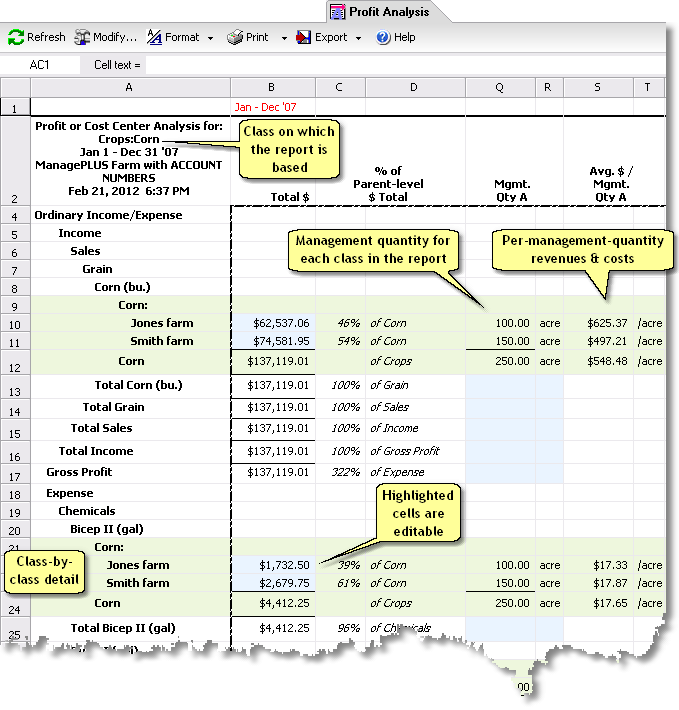Expand the Print dropdown arrow
The width and height of the screenshot is (679, 710).
(284, 38)
